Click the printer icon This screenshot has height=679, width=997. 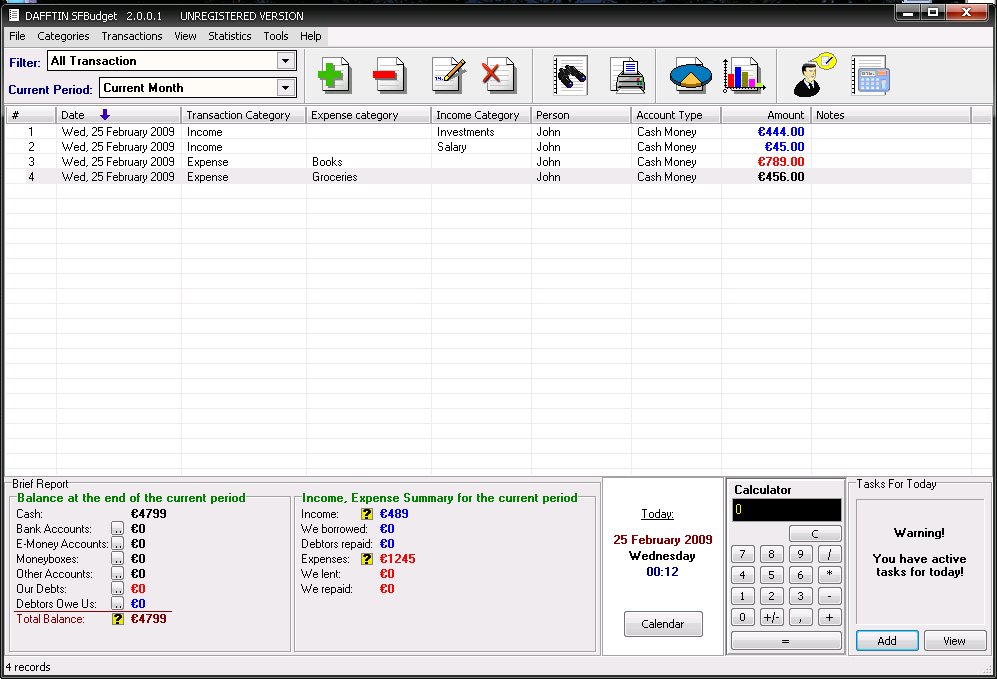click(627, 76)
